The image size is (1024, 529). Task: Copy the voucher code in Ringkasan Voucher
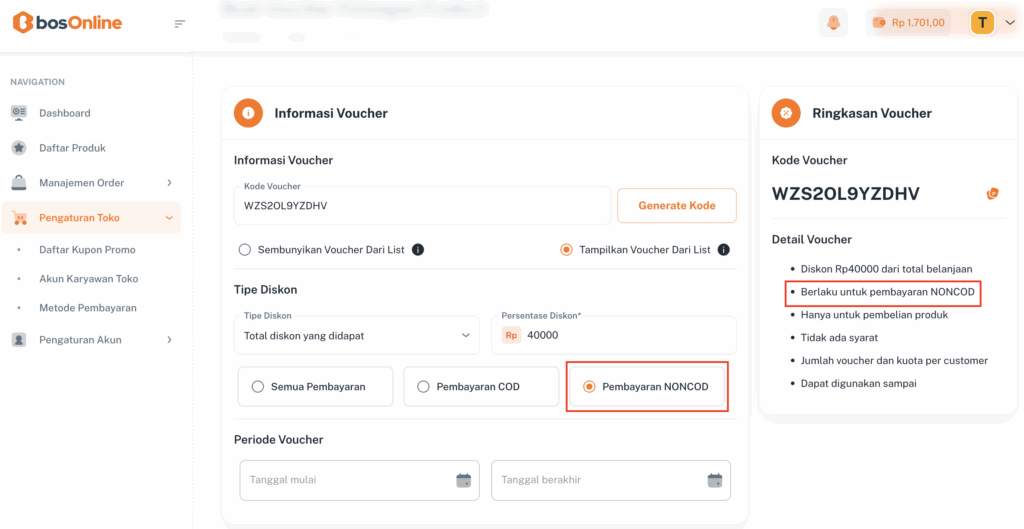tap(992, 193)
